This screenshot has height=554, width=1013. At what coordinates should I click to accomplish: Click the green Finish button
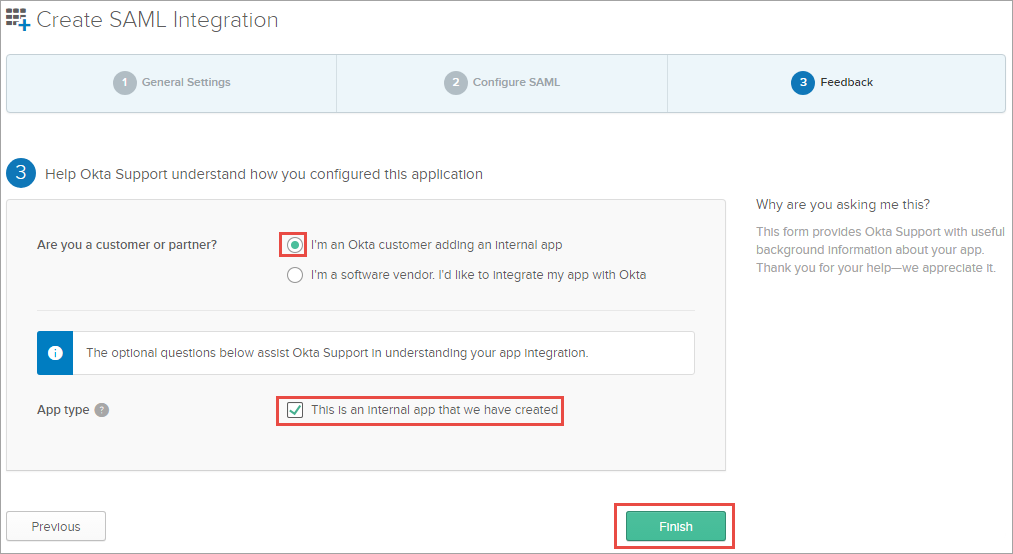coord(676,526)
